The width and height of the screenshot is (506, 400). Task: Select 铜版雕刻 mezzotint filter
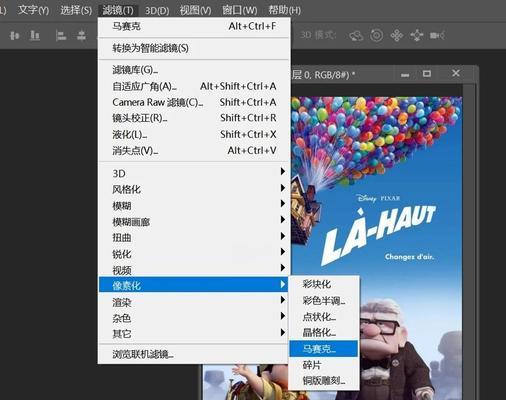point(324,380)
